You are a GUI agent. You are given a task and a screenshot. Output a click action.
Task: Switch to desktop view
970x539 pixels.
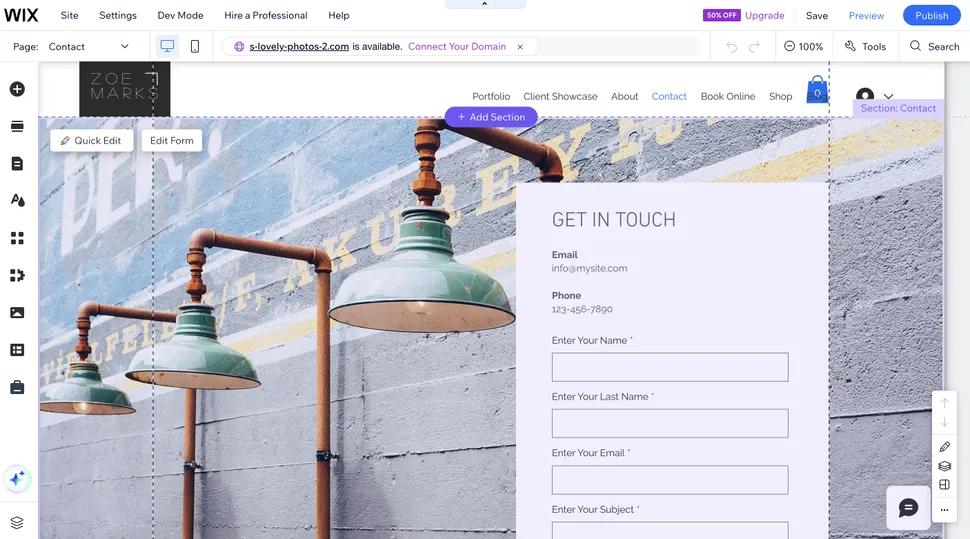(x=167, y=46)
